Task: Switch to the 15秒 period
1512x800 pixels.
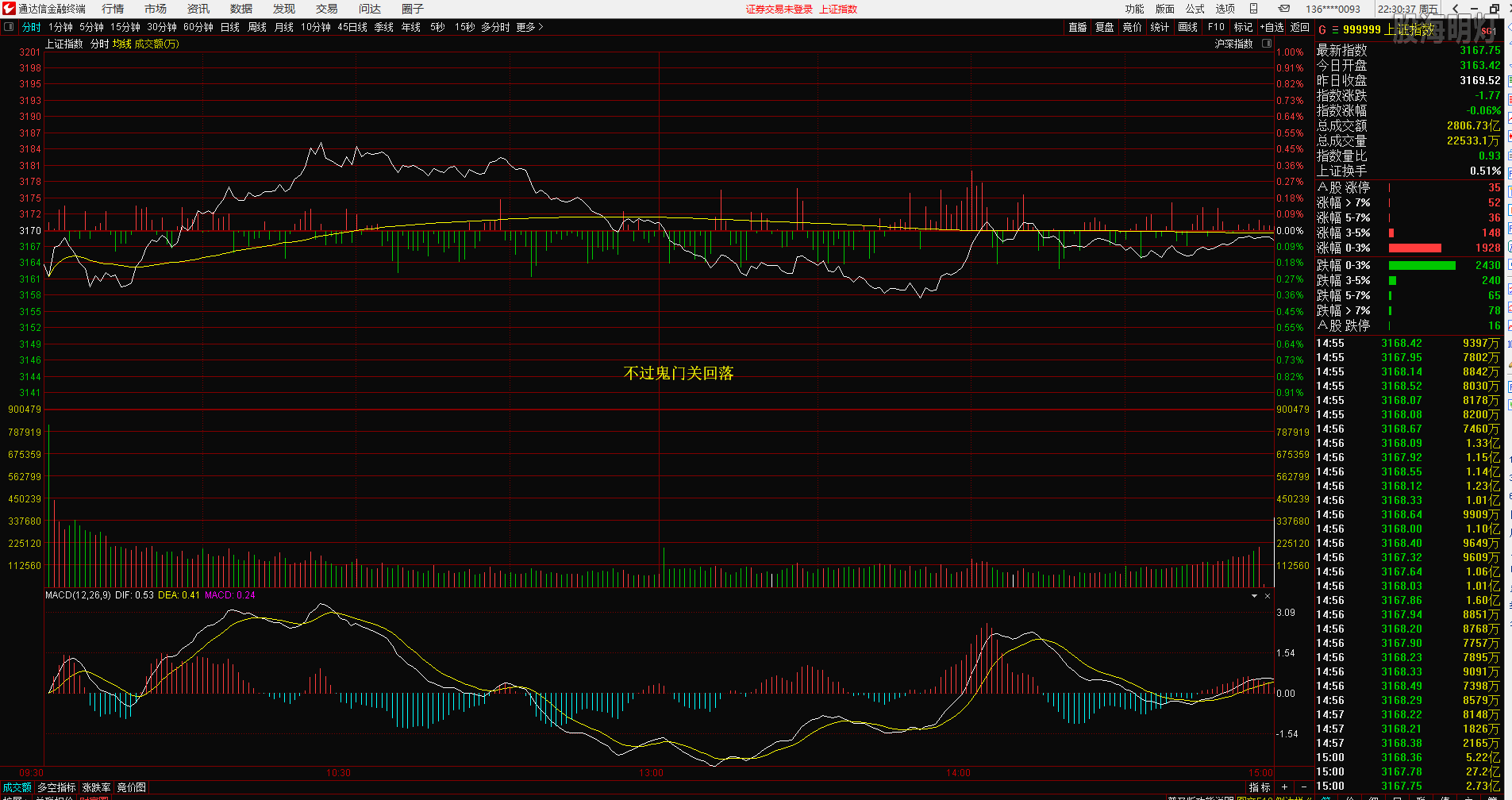Action: tap(465, 27)
